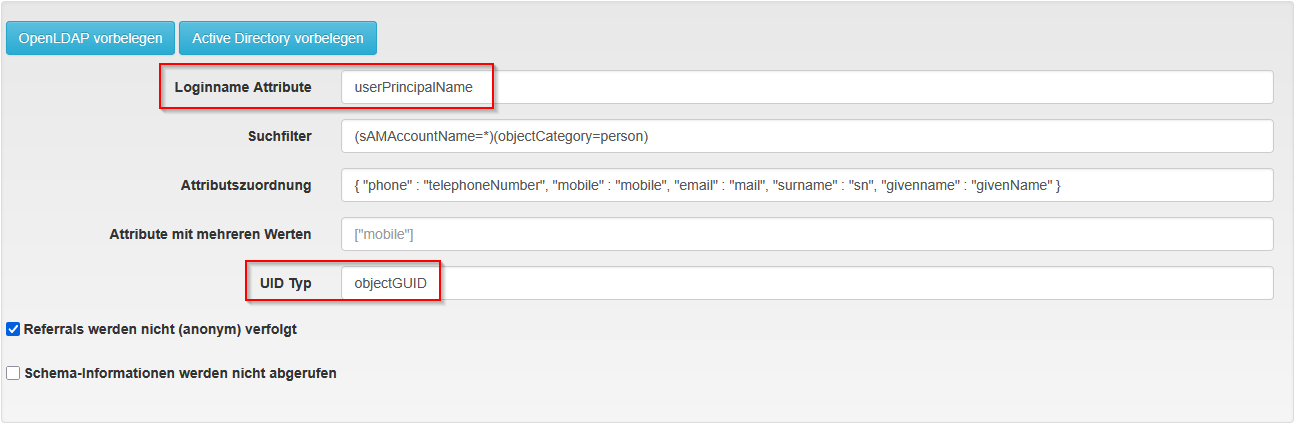
Task: Click the Loginname Attribute label
Action: (242, 87)
